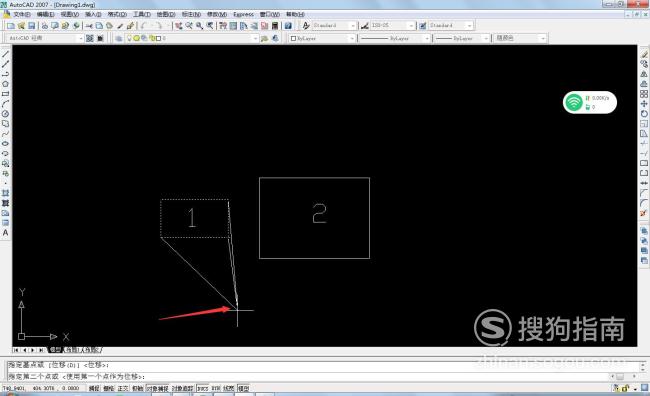Select the Rotate modify tool
This screenshot has width=650, height=396.
pos(644,114)
